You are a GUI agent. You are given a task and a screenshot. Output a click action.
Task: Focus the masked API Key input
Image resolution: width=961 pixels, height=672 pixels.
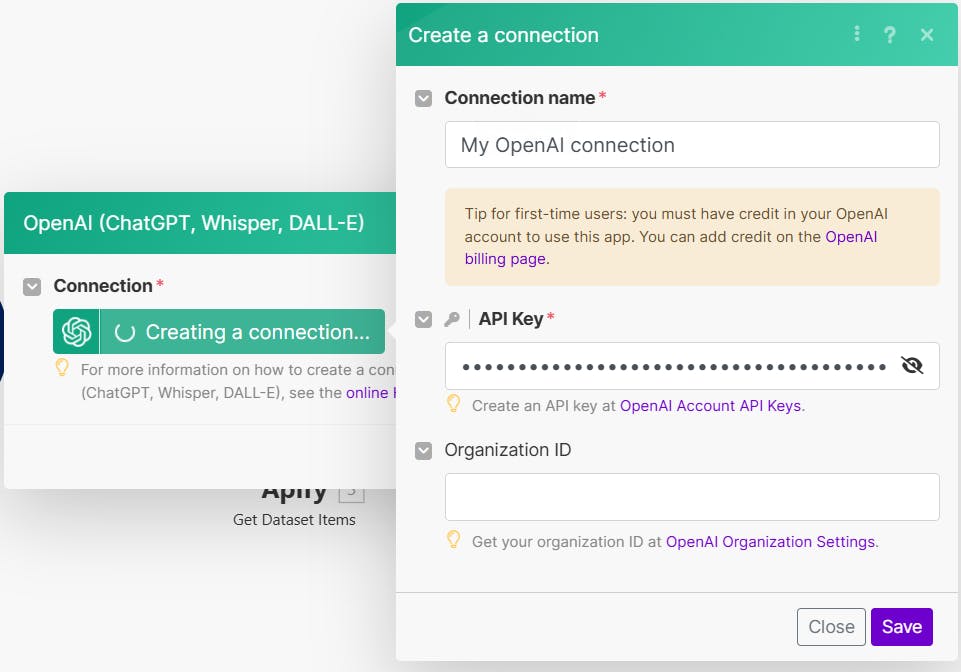pos(692,366)
